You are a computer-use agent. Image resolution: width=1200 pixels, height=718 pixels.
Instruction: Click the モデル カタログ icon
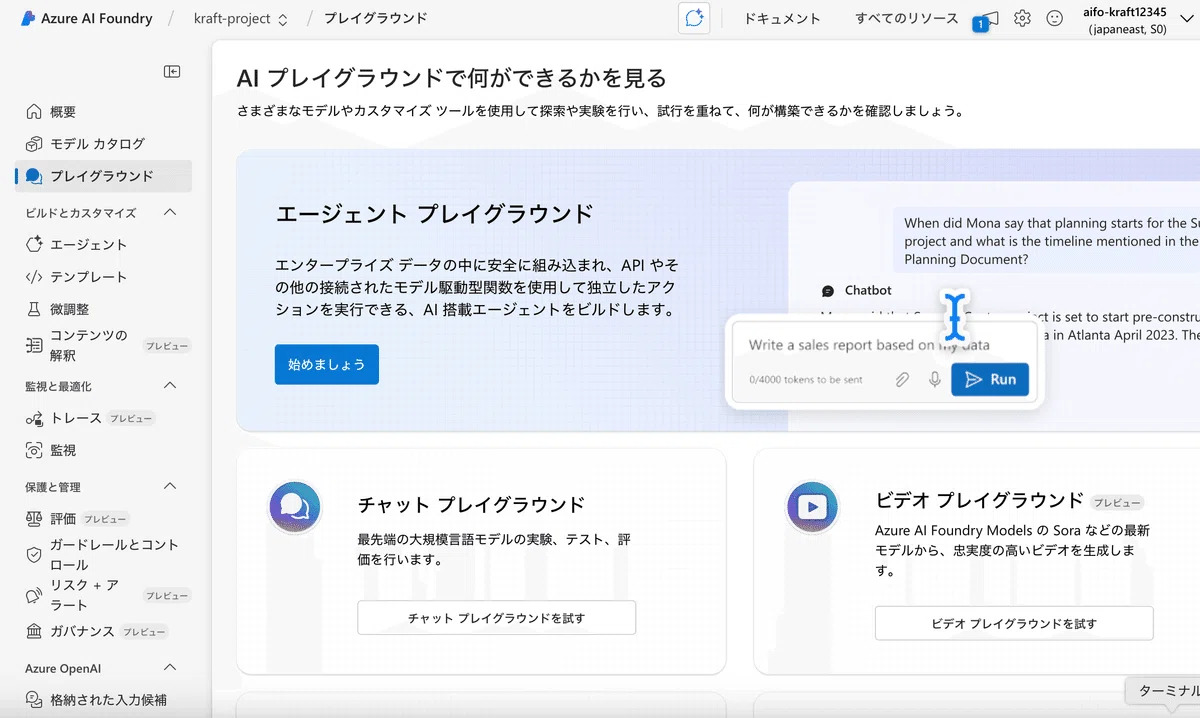(x=34, y=144)
